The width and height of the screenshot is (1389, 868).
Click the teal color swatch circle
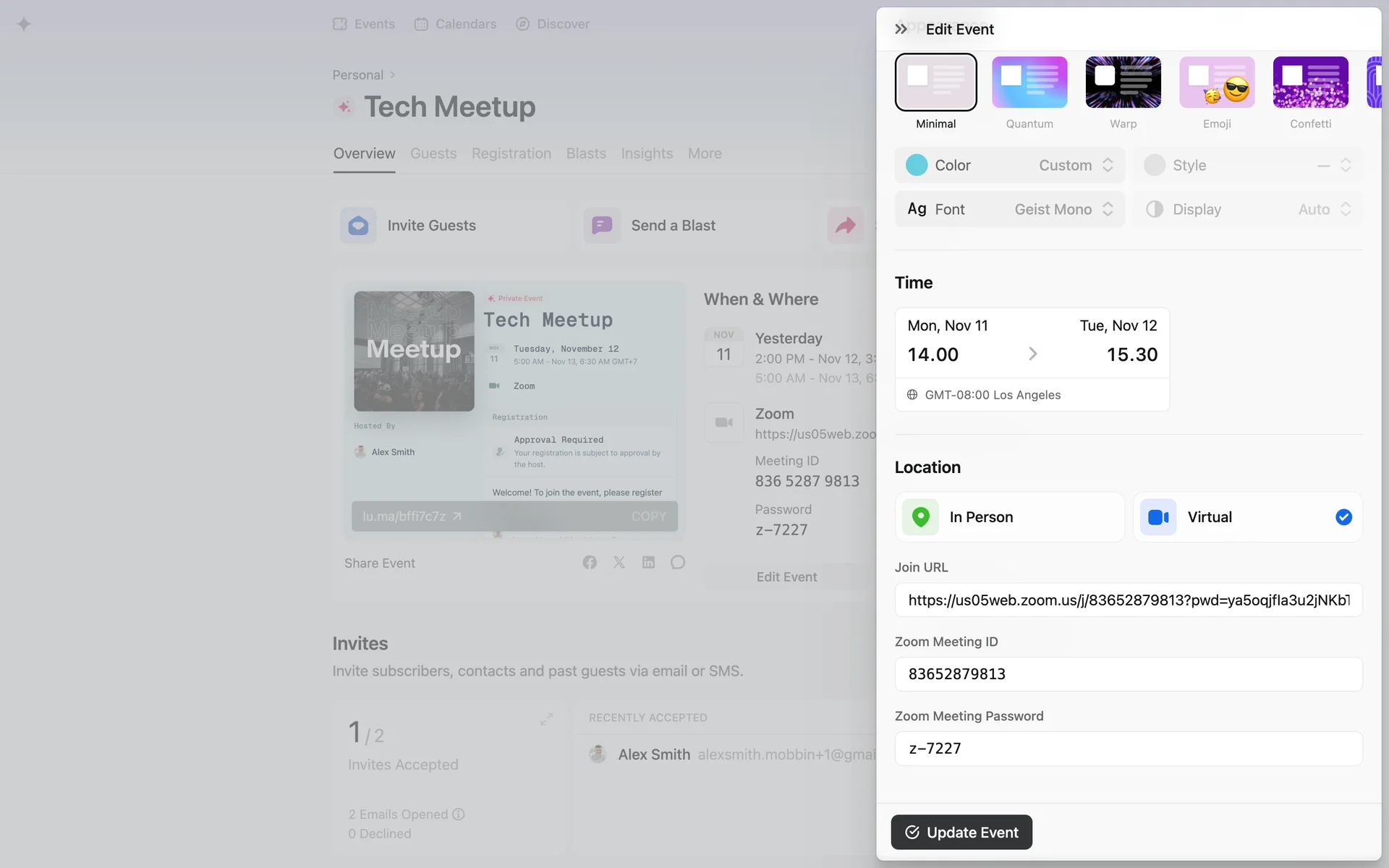917,166
